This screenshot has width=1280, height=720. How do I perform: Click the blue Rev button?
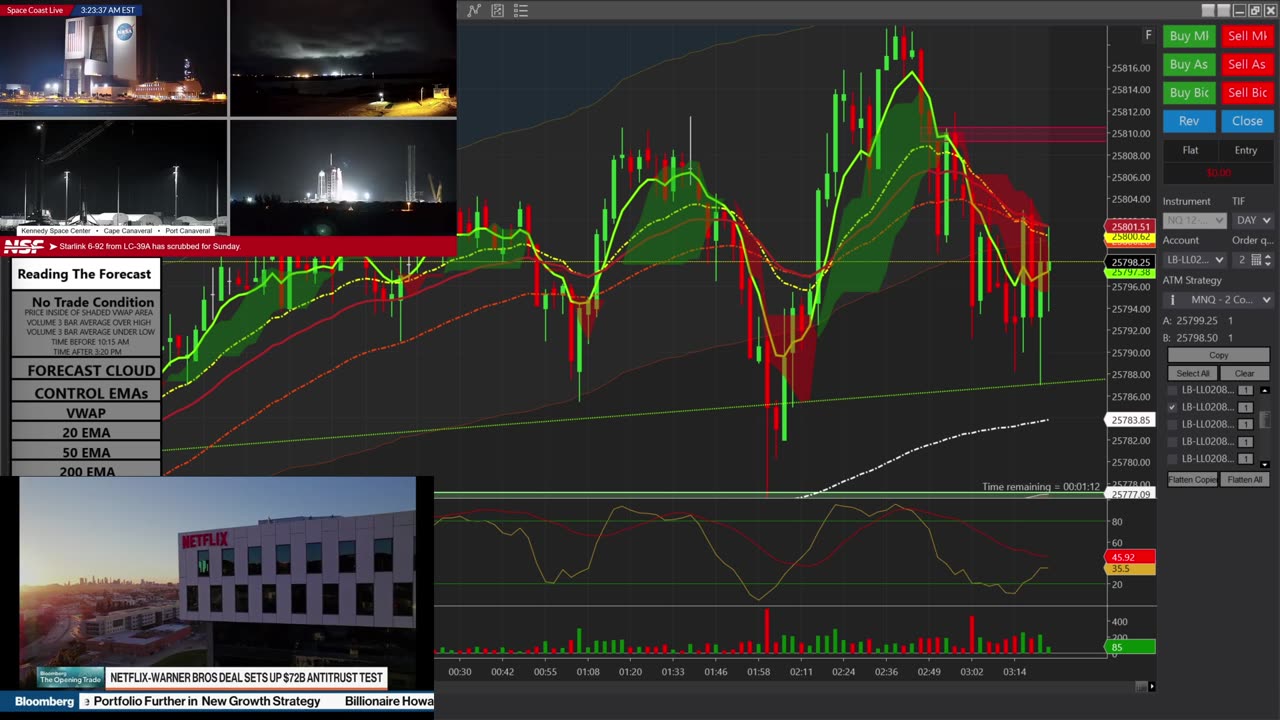tap(1189, 121)
